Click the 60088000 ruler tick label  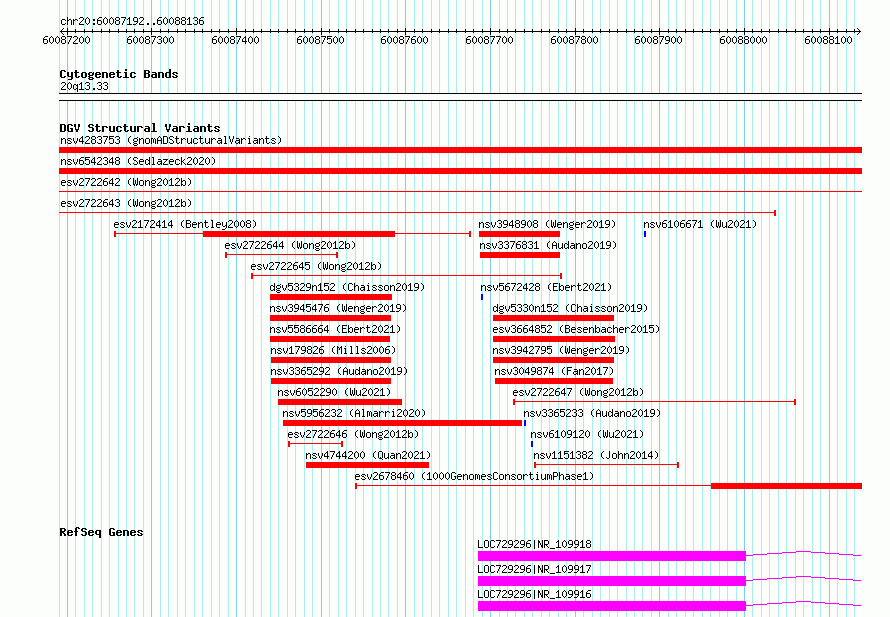click(743, 40)
